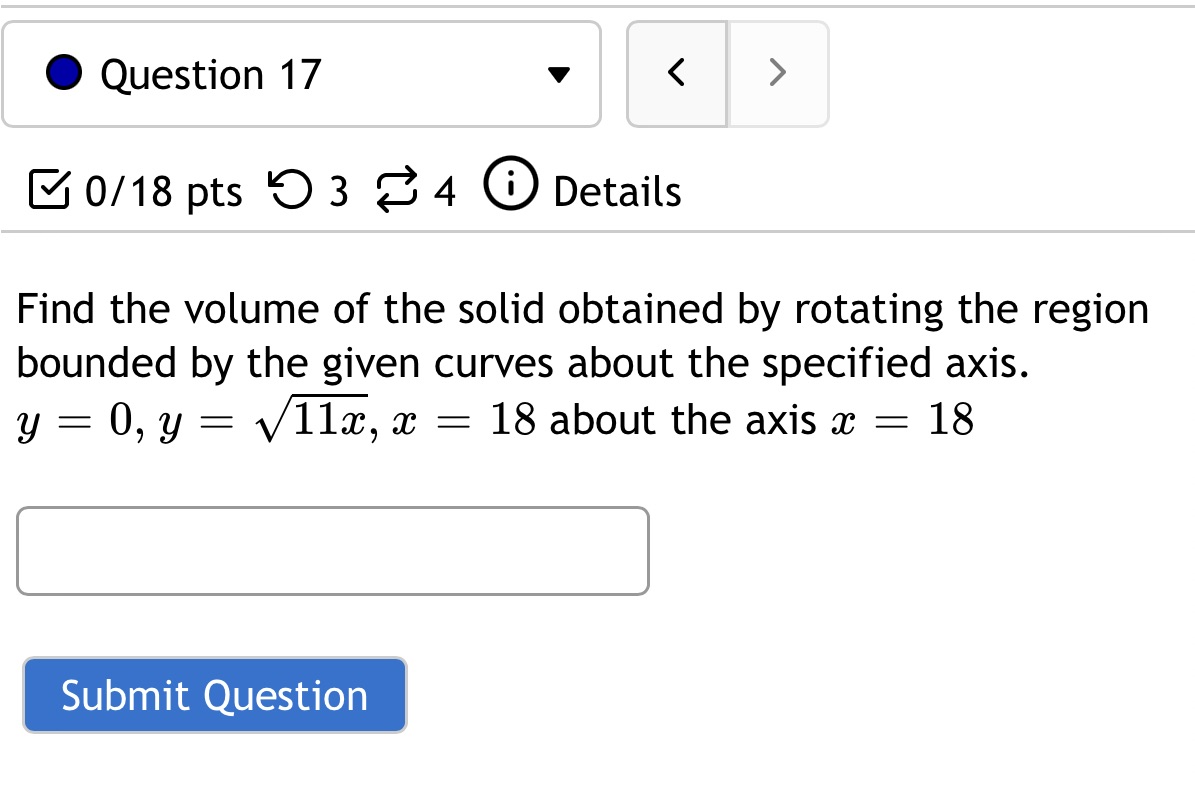Click the filled navy status circle toggle
The height and width of the screenshot is (809, 1195).
tap(63, 72)
